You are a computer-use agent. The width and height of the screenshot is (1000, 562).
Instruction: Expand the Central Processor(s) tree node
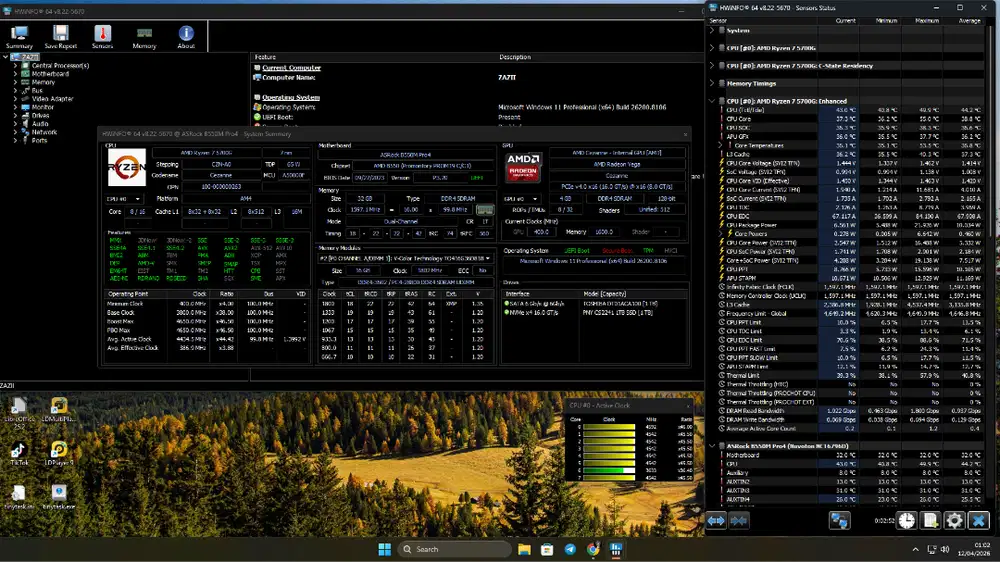(14, 66)
